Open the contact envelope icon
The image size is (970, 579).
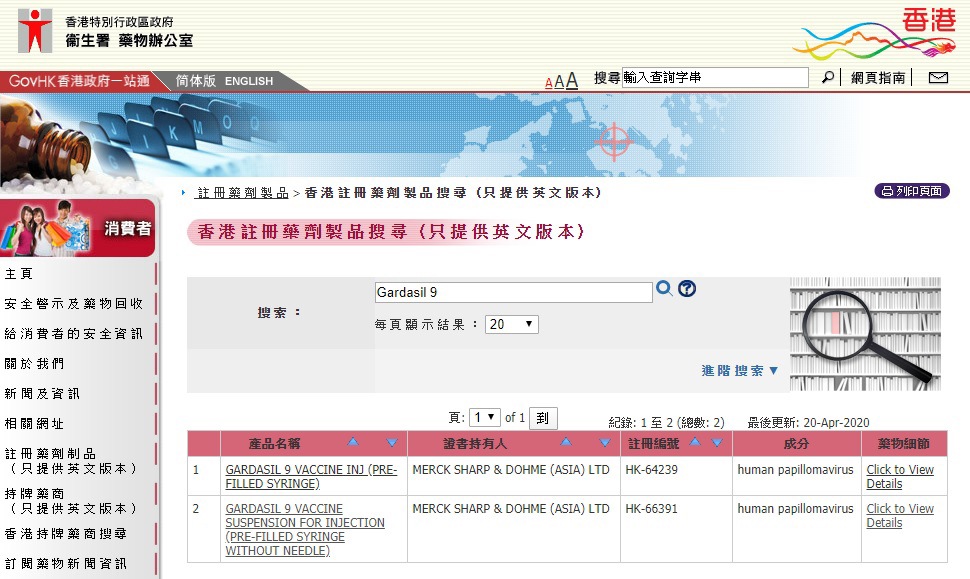(938, 77)
